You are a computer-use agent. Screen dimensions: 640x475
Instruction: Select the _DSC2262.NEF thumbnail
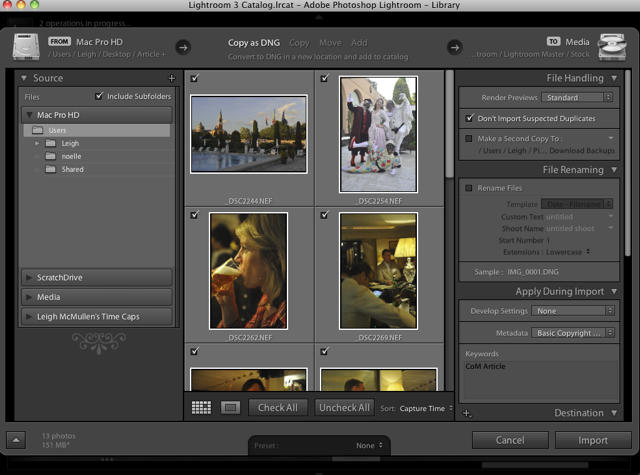[248, 270]
